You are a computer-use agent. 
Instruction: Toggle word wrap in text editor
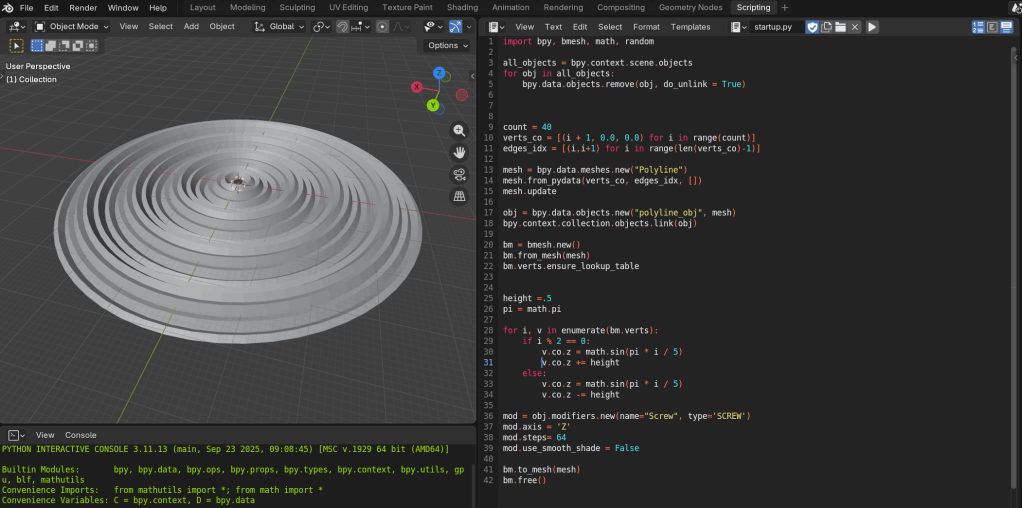click(992, 27)
